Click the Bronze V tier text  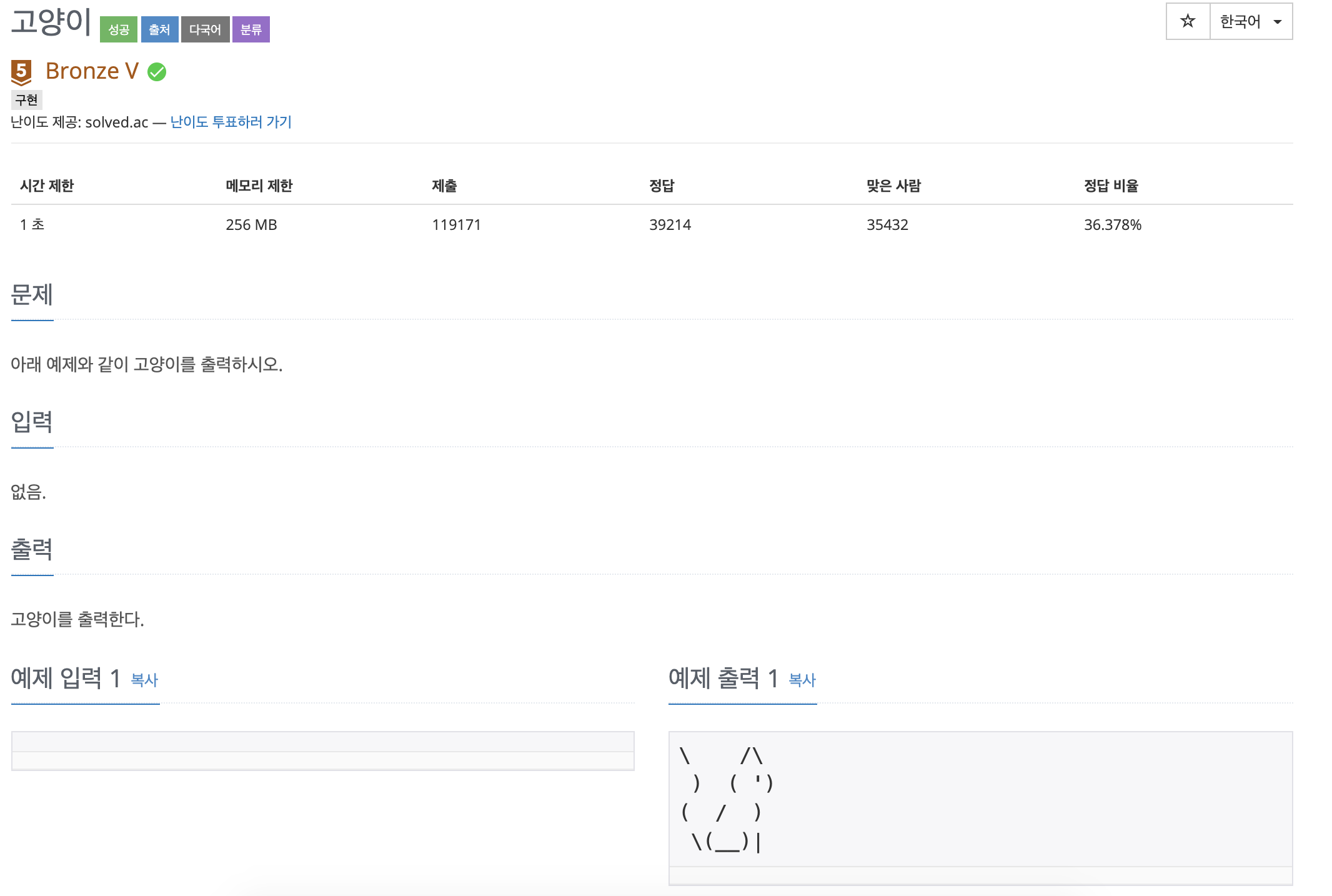92,71
